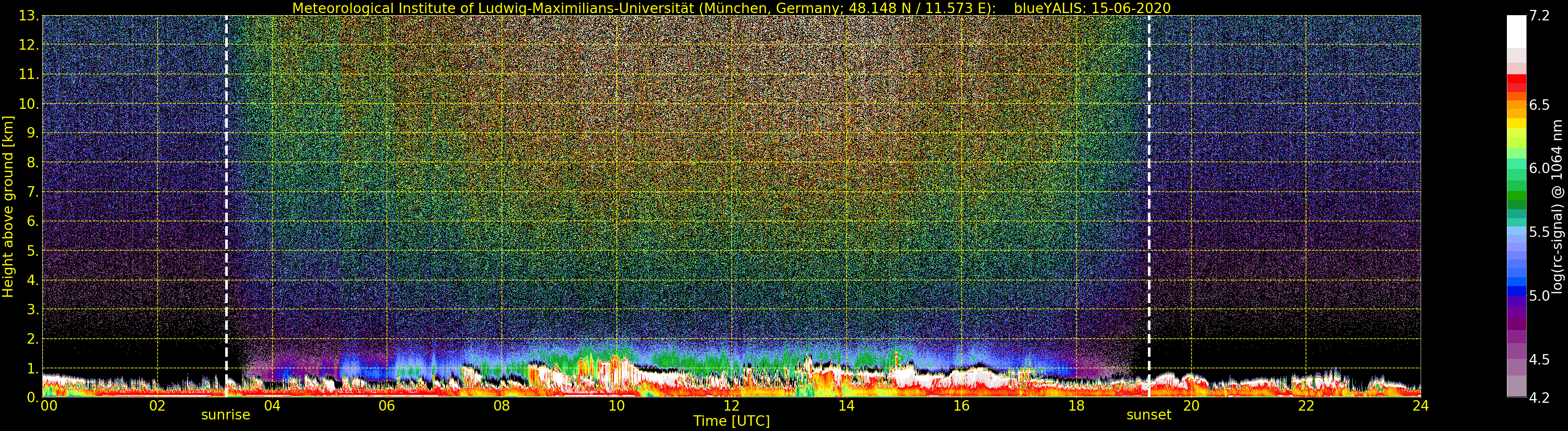The image size is (1568, 431).
Task: Click the white dashed sunset line
Action: (x=1148, y=201)
